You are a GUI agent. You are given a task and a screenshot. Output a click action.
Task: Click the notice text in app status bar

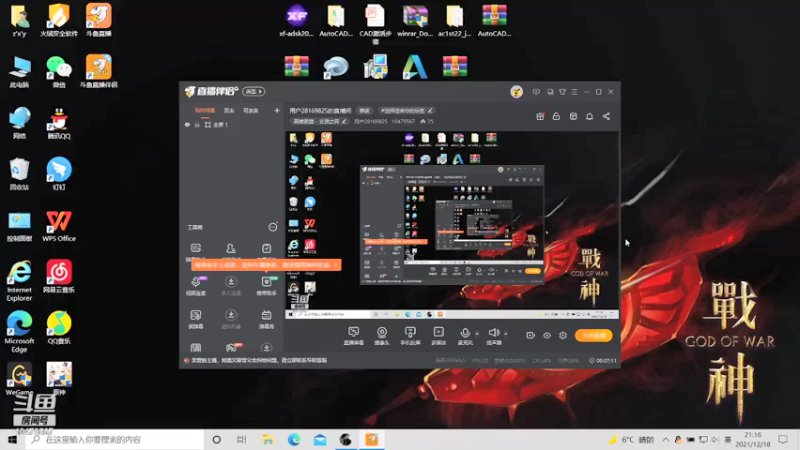[259, 360]
